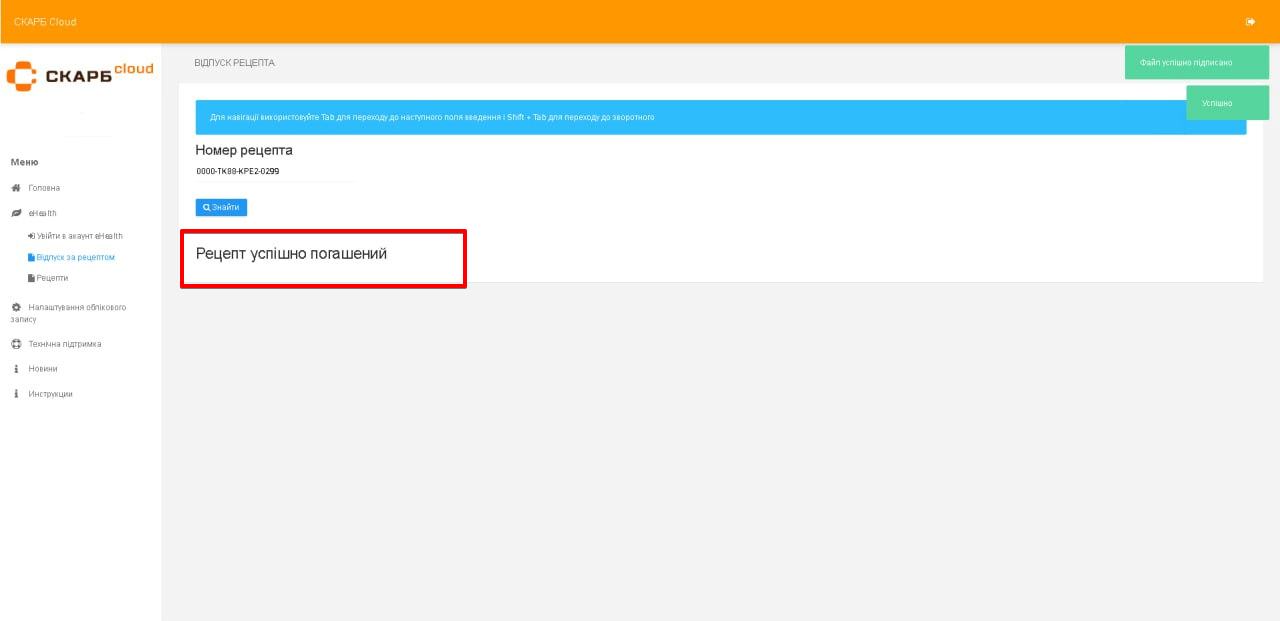Click the info icon next to Новини
Screen dimensions: 1280x621
[16, 369]
